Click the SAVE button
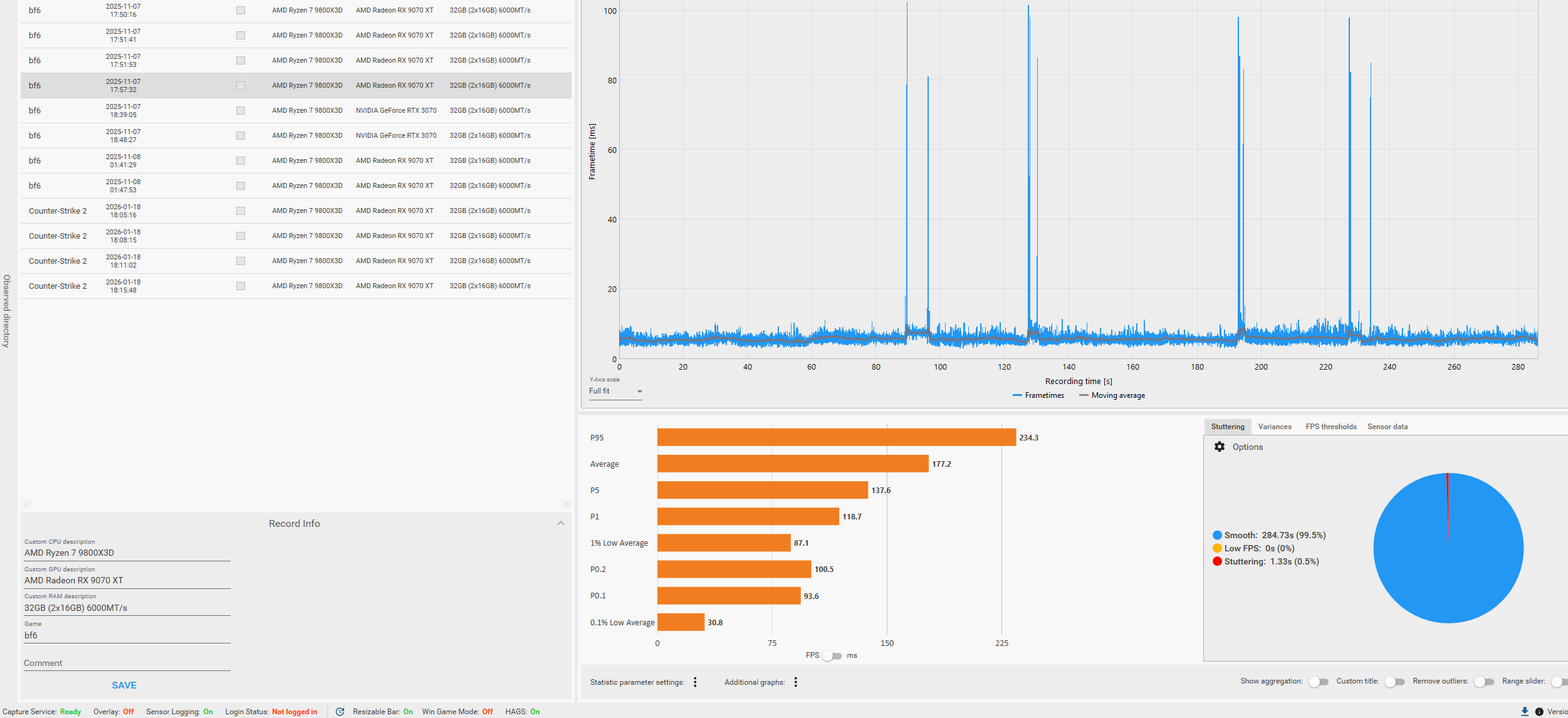 point(124,685)
